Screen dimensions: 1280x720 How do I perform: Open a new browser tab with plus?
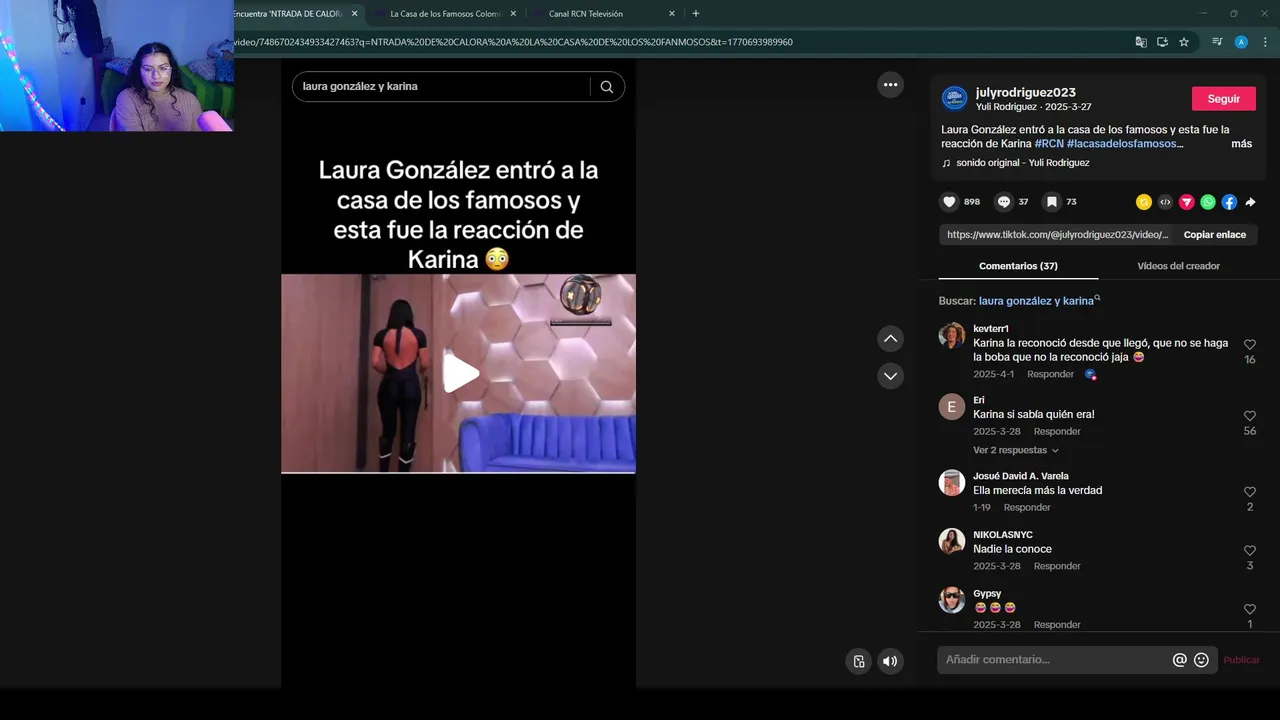coord(696,14)
